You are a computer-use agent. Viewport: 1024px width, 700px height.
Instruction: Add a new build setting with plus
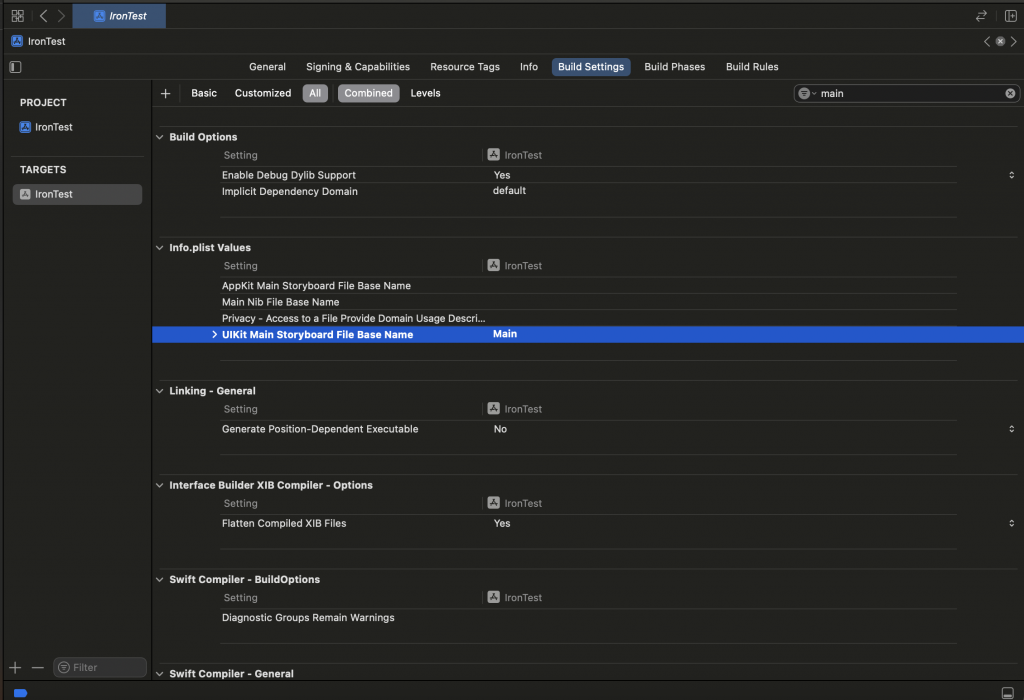point(165,93)
